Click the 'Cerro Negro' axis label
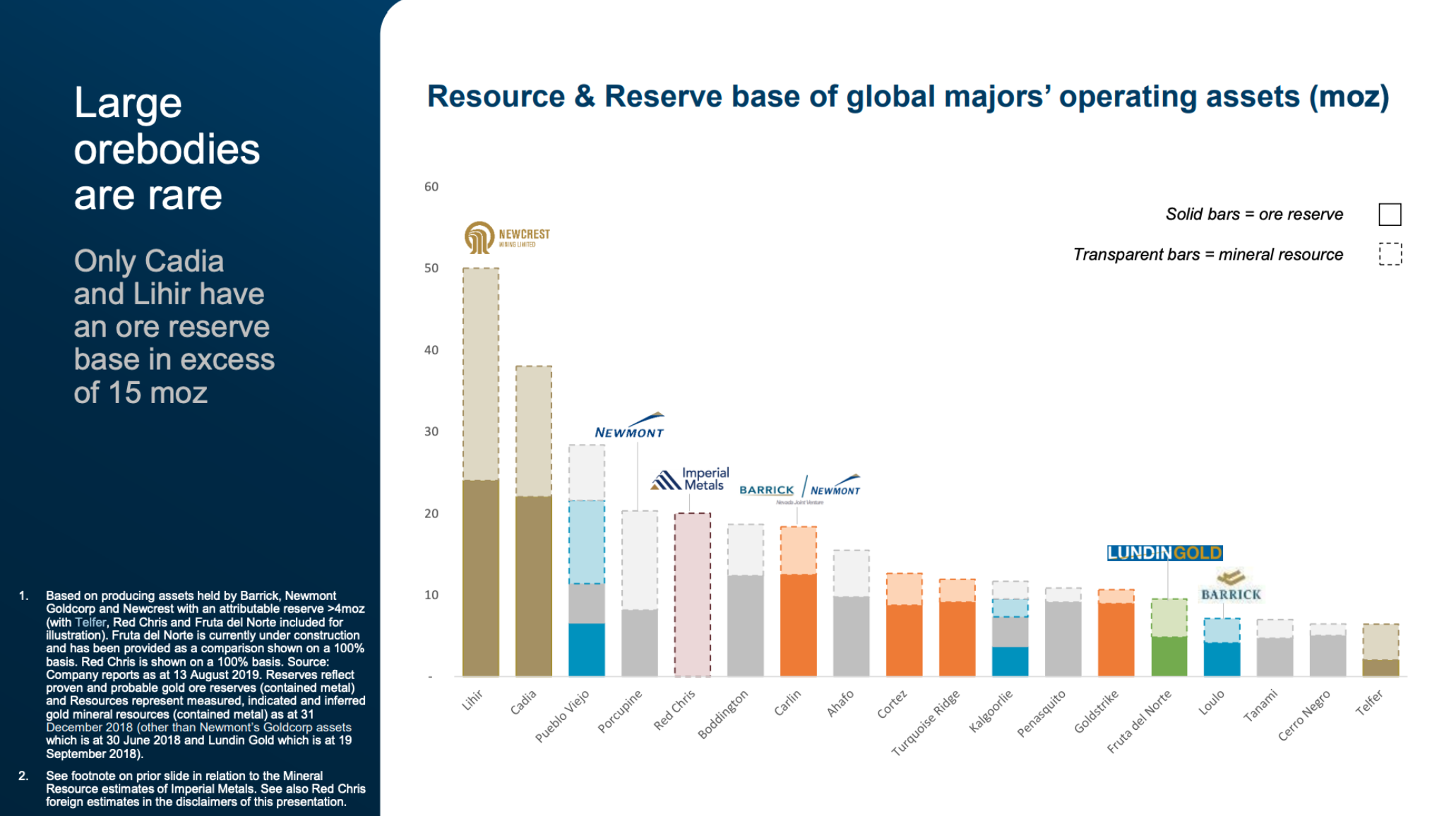 1304,715
